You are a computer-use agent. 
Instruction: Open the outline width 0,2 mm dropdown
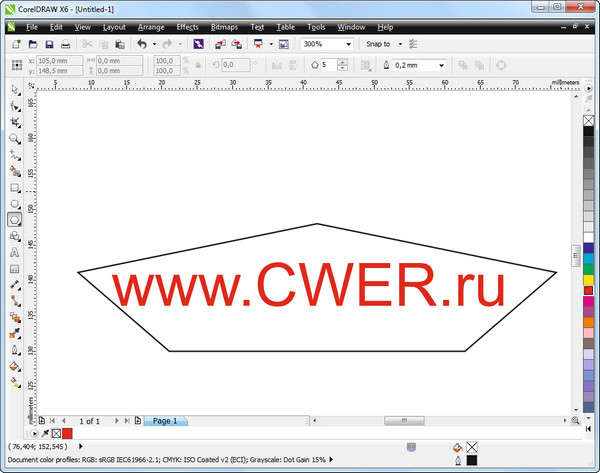pos(442,66)
